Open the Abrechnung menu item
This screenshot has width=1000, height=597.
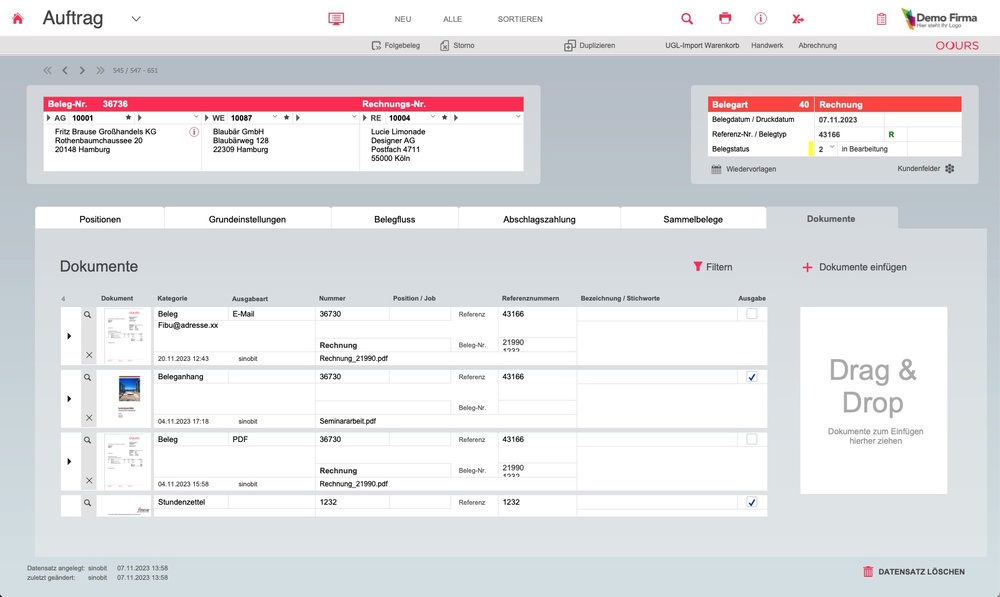pos(817,45)
